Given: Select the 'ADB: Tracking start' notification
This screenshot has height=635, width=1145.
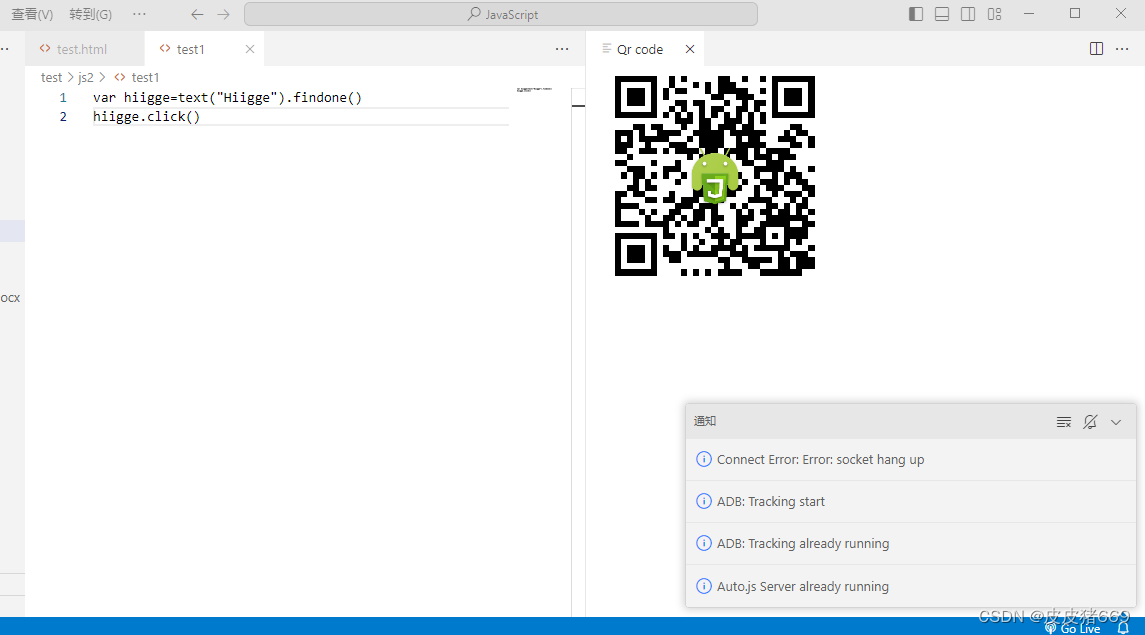Looking at the screenshot, I should (911, 501).
